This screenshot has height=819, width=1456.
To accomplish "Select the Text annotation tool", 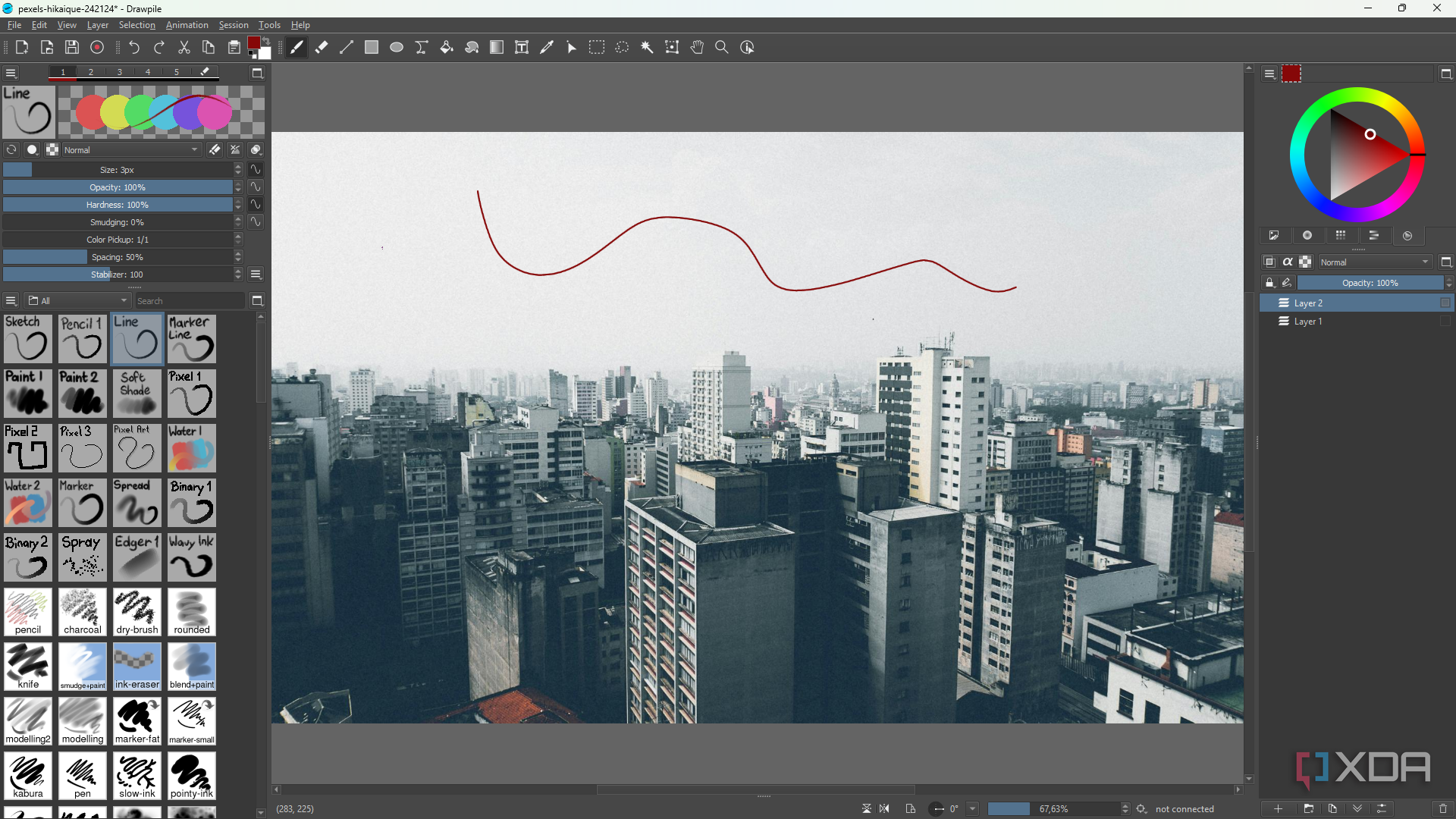I will pos(522,47).
